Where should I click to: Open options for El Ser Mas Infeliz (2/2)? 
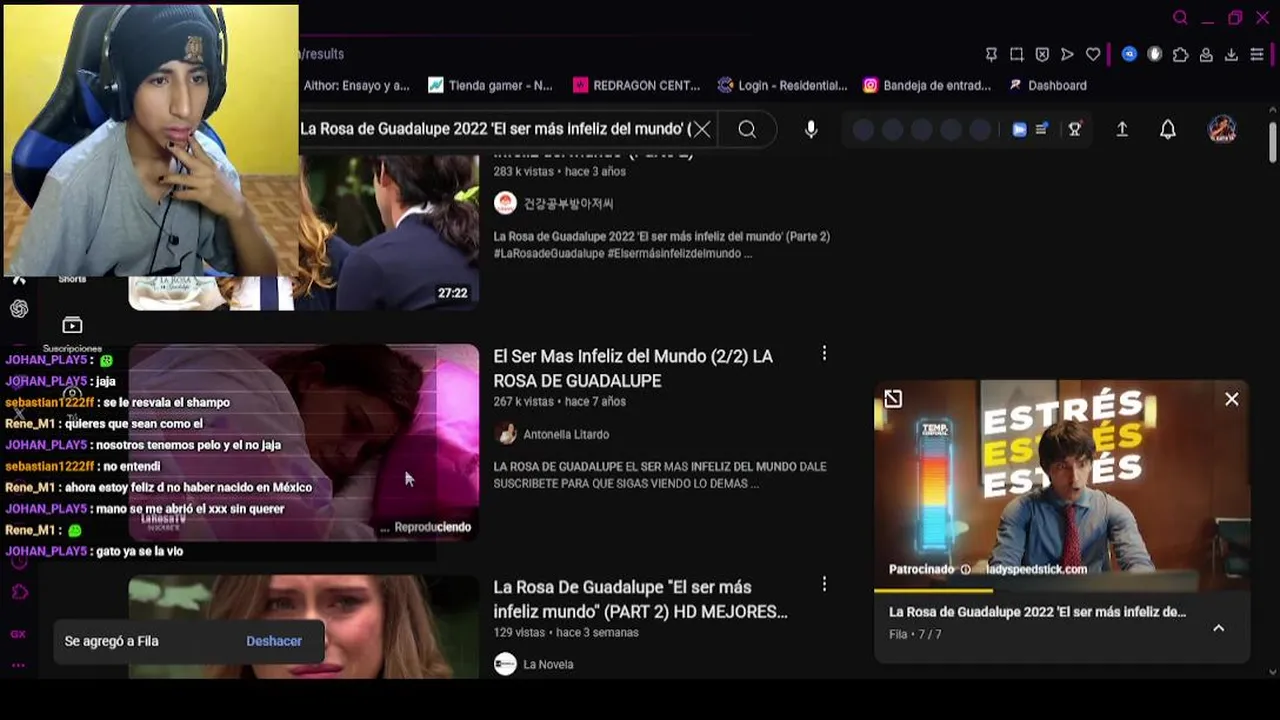click(824, 353)
